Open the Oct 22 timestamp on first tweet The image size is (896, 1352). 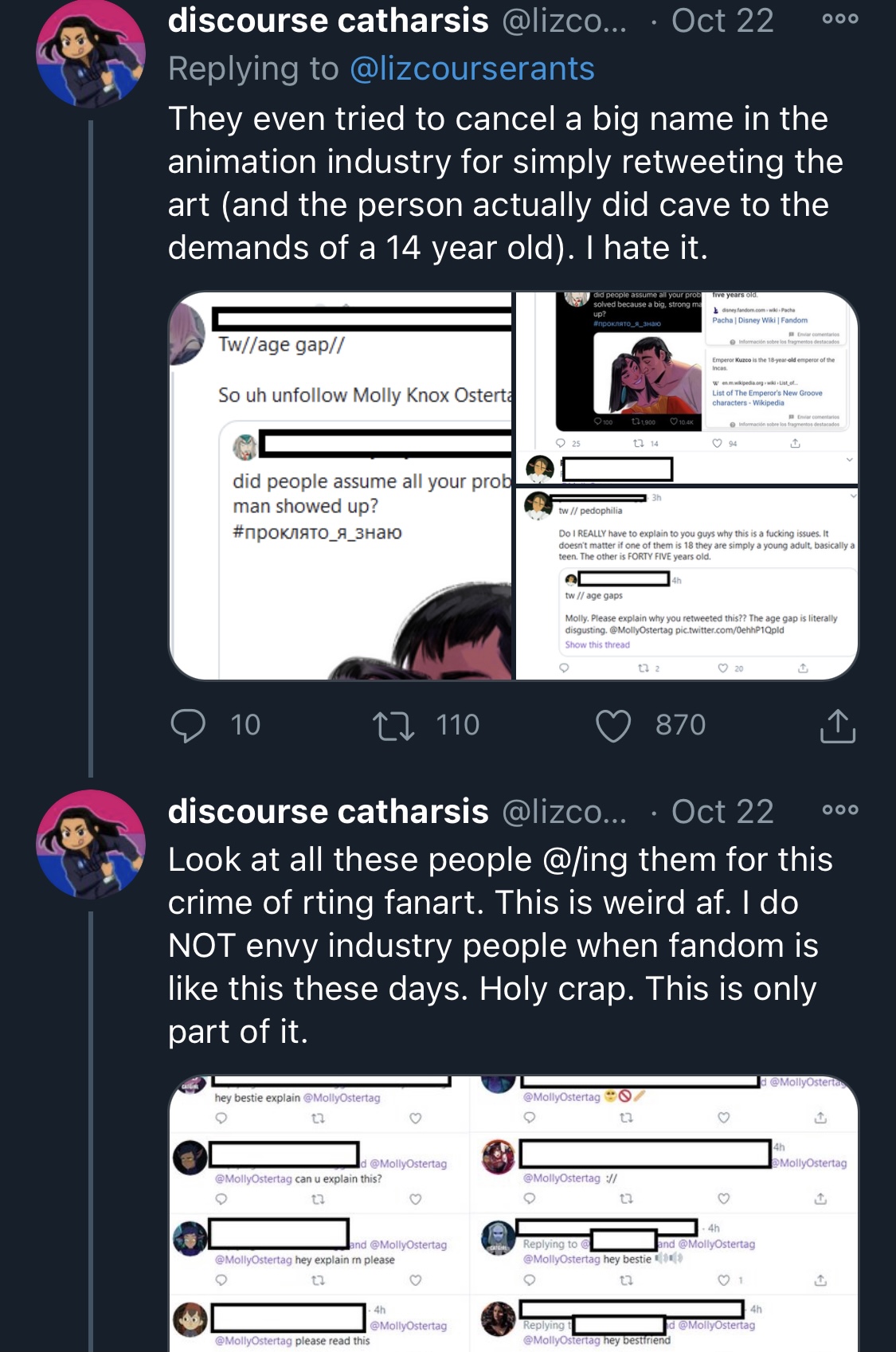[722, 20]
